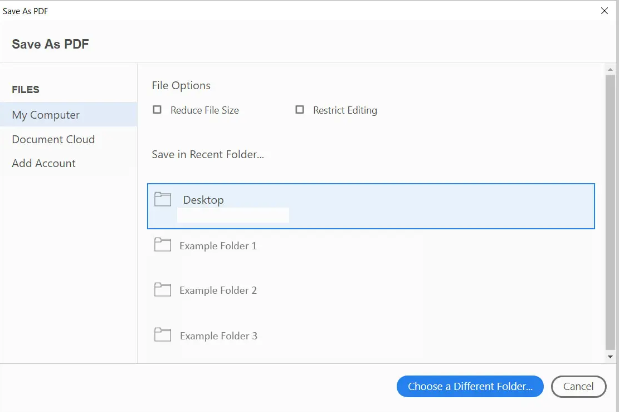Click the Example Folder 2 folder icon
Viewport: 620px width, 412px height.
(163, 290)
